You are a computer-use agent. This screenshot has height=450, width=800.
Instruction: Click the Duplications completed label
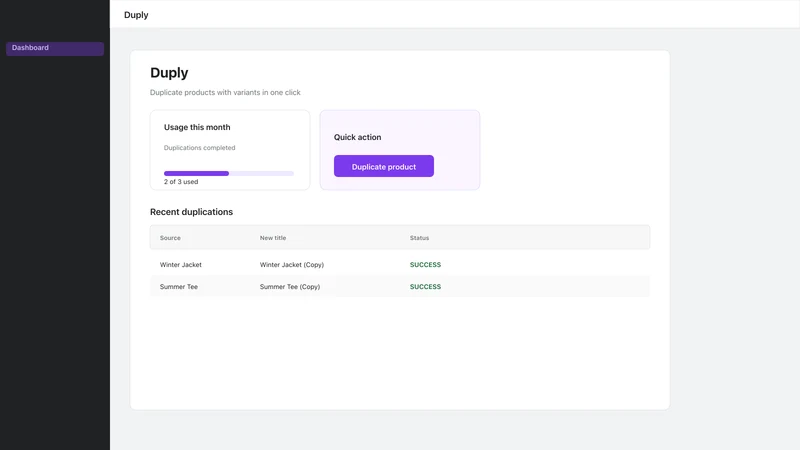(199, 148)
